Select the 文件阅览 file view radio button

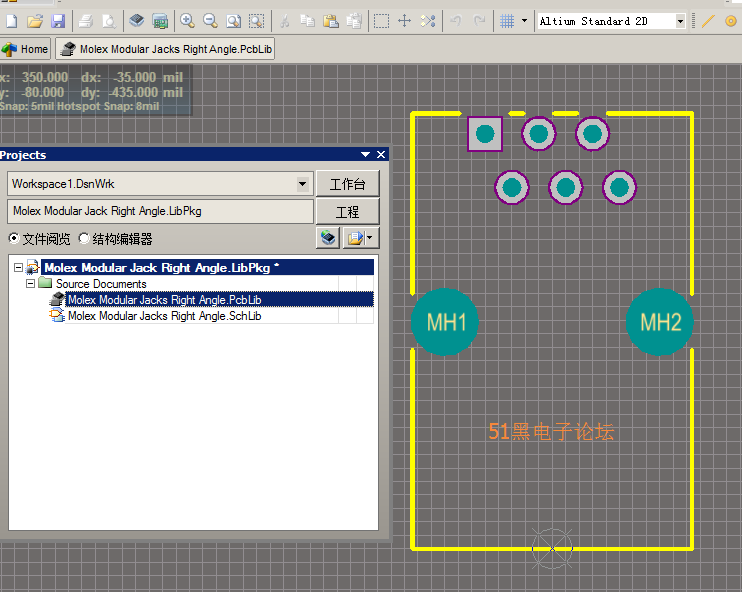pyautogui.click(x=14, y=239)
